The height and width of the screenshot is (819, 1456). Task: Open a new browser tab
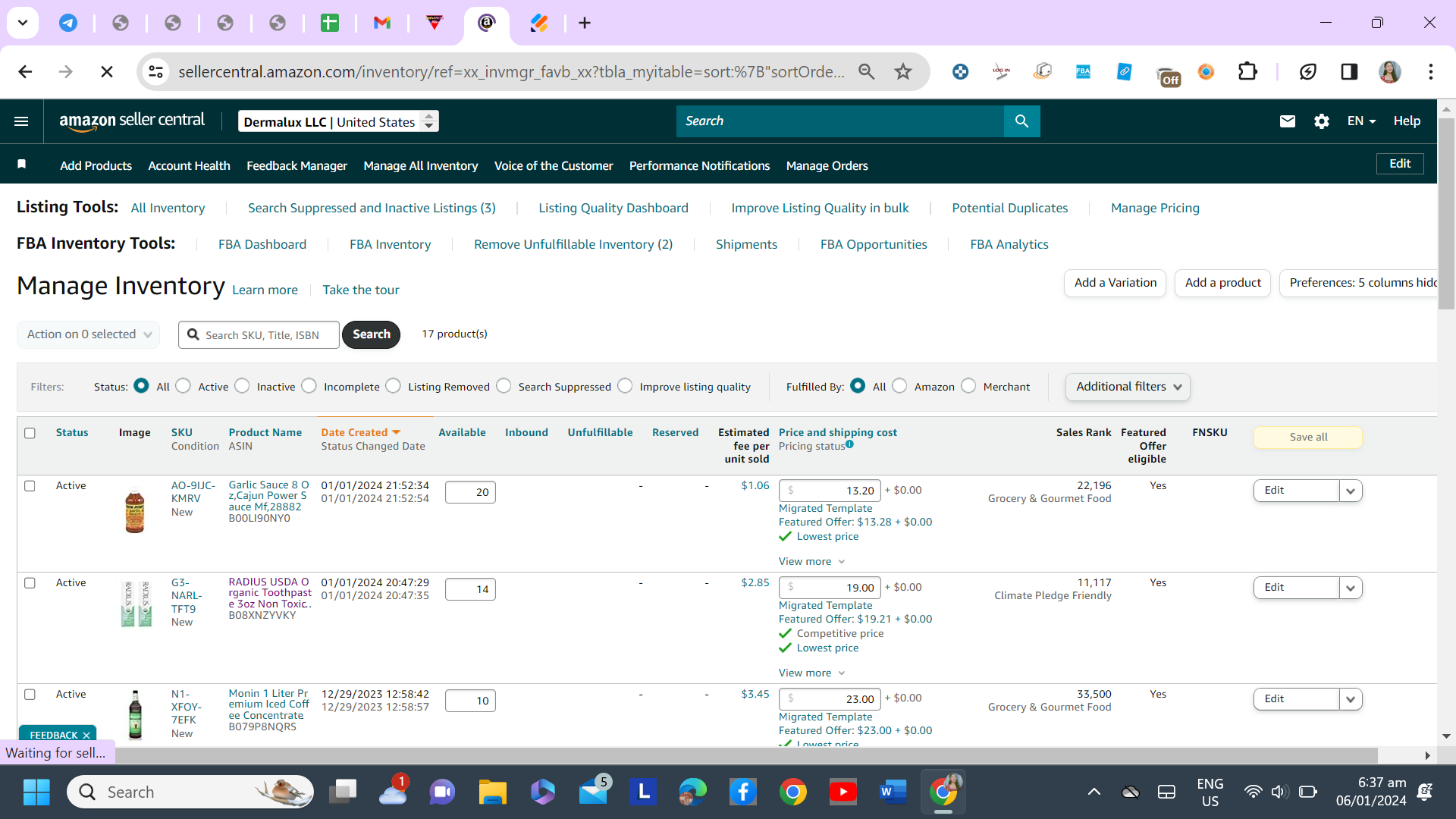click(585, 23)
